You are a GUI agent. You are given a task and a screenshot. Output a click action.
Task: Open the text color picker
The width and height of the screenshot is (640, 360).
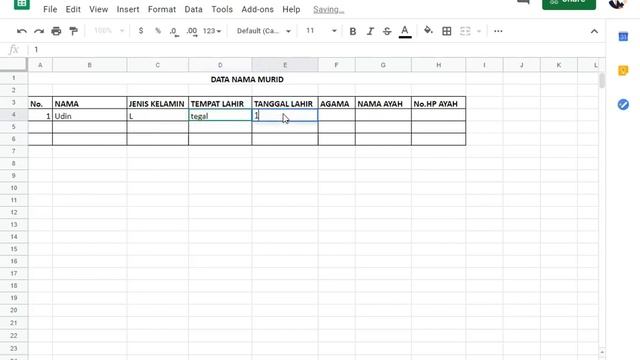[405, 31]
